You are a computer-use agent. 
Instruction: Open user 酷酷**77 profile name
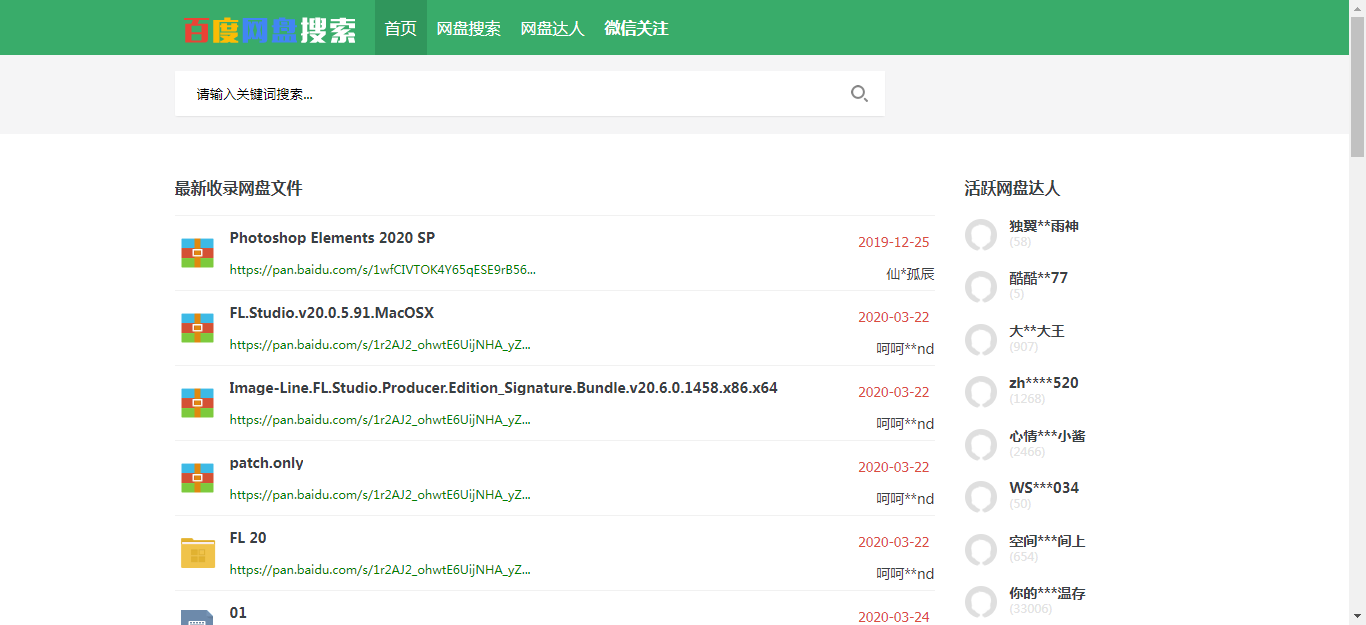(x=1038, y=278)
